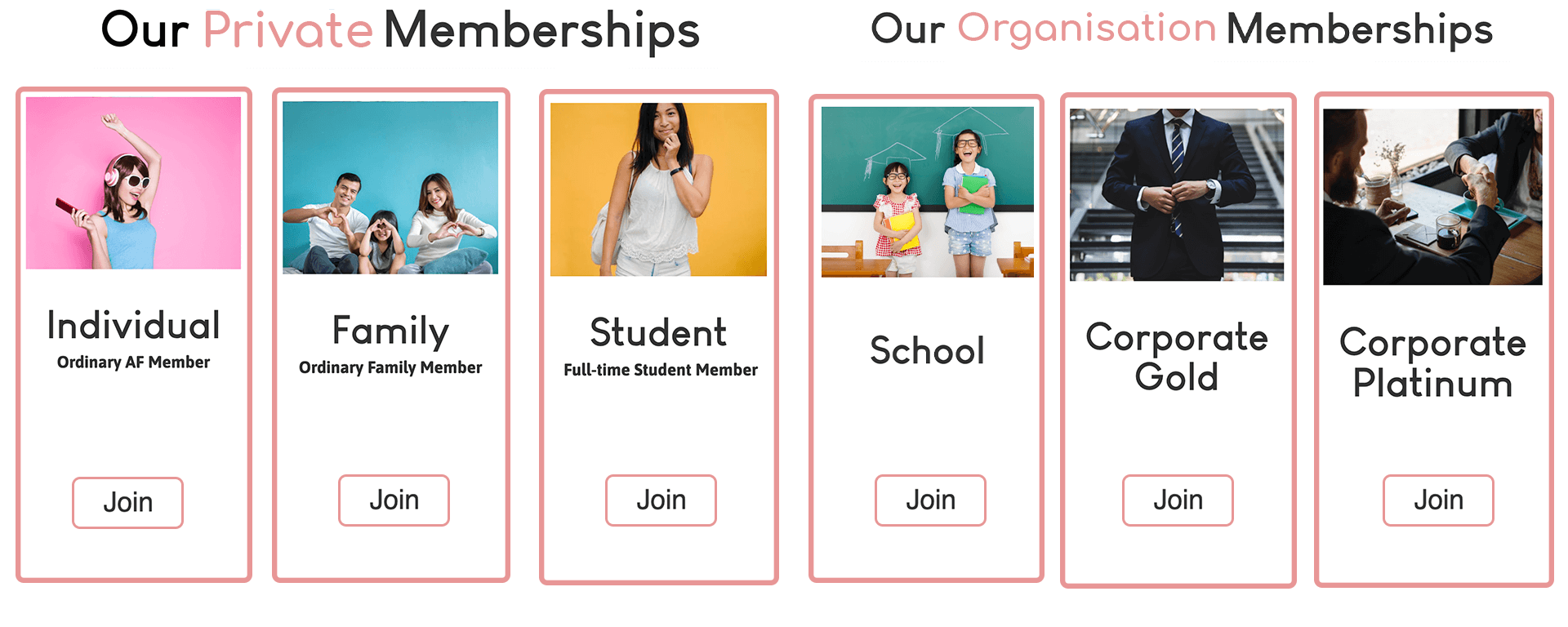Click the Corporate Platinum heading text

tap(1432, 362)
